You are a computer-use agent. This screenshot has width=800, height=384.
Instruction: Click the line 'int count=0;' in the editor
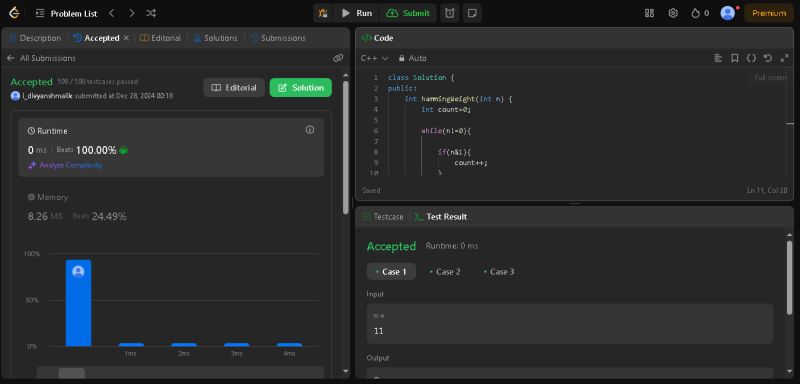coord(446,109)
